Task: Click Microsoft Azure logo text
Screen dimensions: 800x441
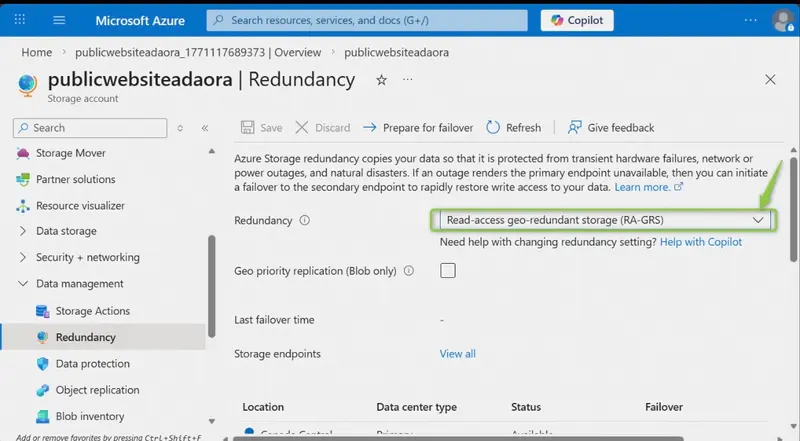Action: 140,20
